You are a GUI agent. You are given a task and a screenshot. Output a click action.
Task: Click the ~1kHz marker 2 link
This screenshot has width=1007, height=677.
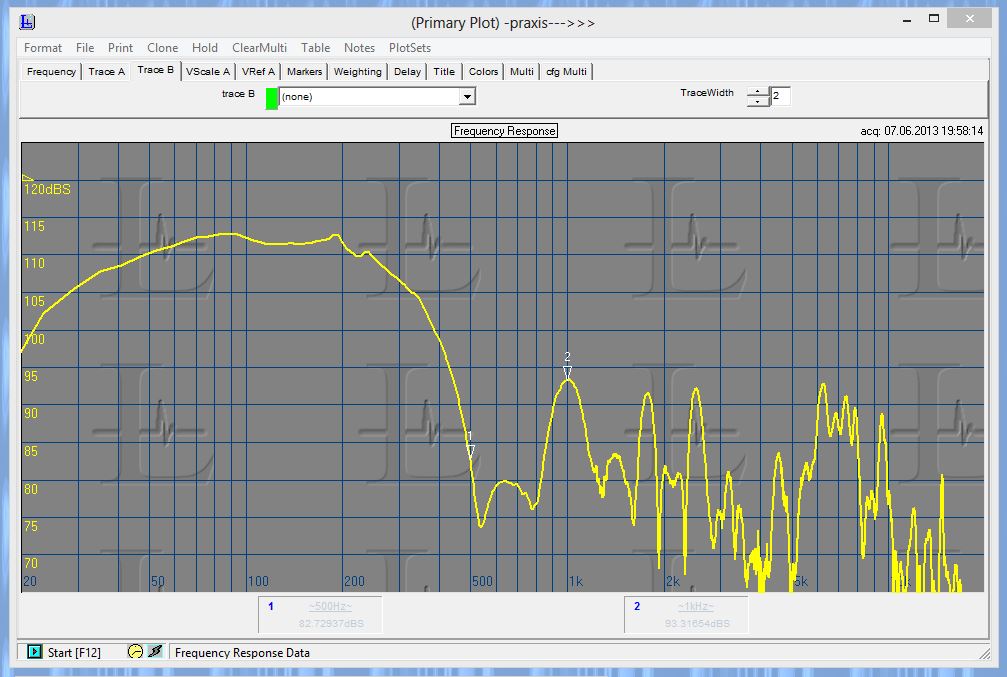tap(696, 606)
